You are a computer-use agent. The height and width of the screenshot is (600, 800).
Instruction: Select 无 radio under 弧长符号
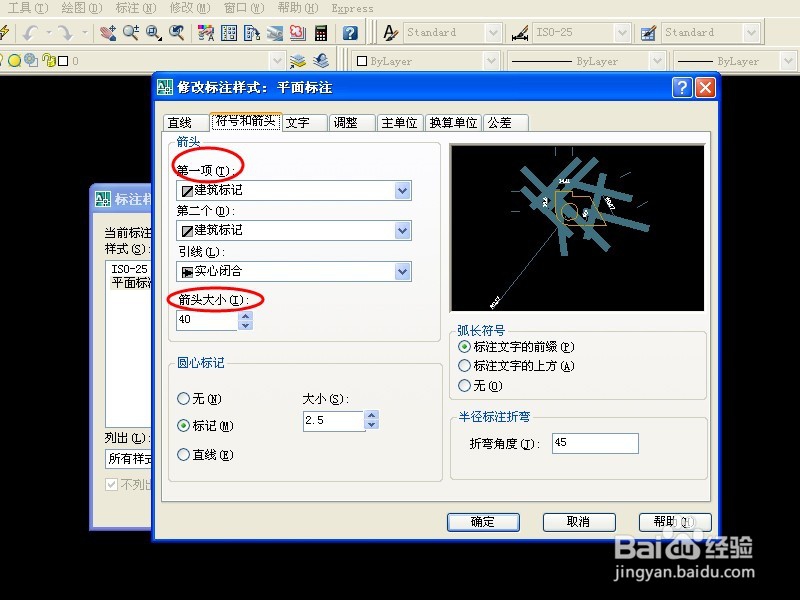tap(464, 385)
